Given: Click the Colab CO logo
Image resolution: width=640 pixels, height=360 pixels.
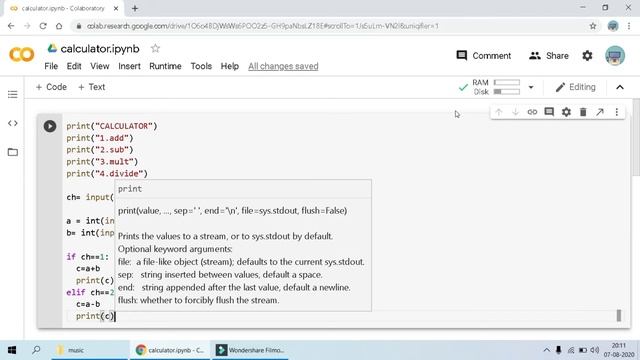Looking at the screenshot, I should pos(22,54).
